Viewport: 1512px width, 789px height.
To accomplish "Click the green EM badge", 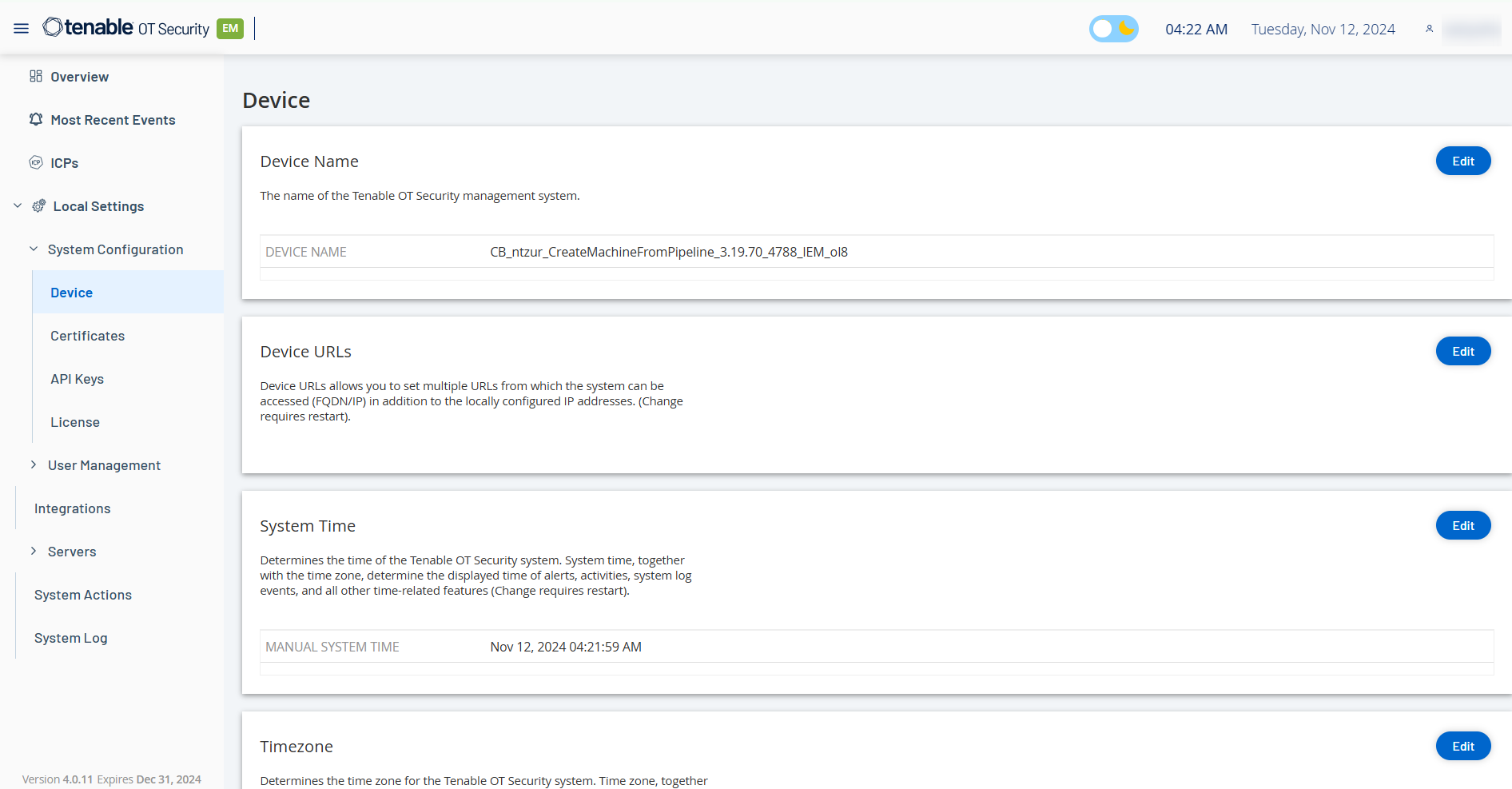I will (230, 29).
